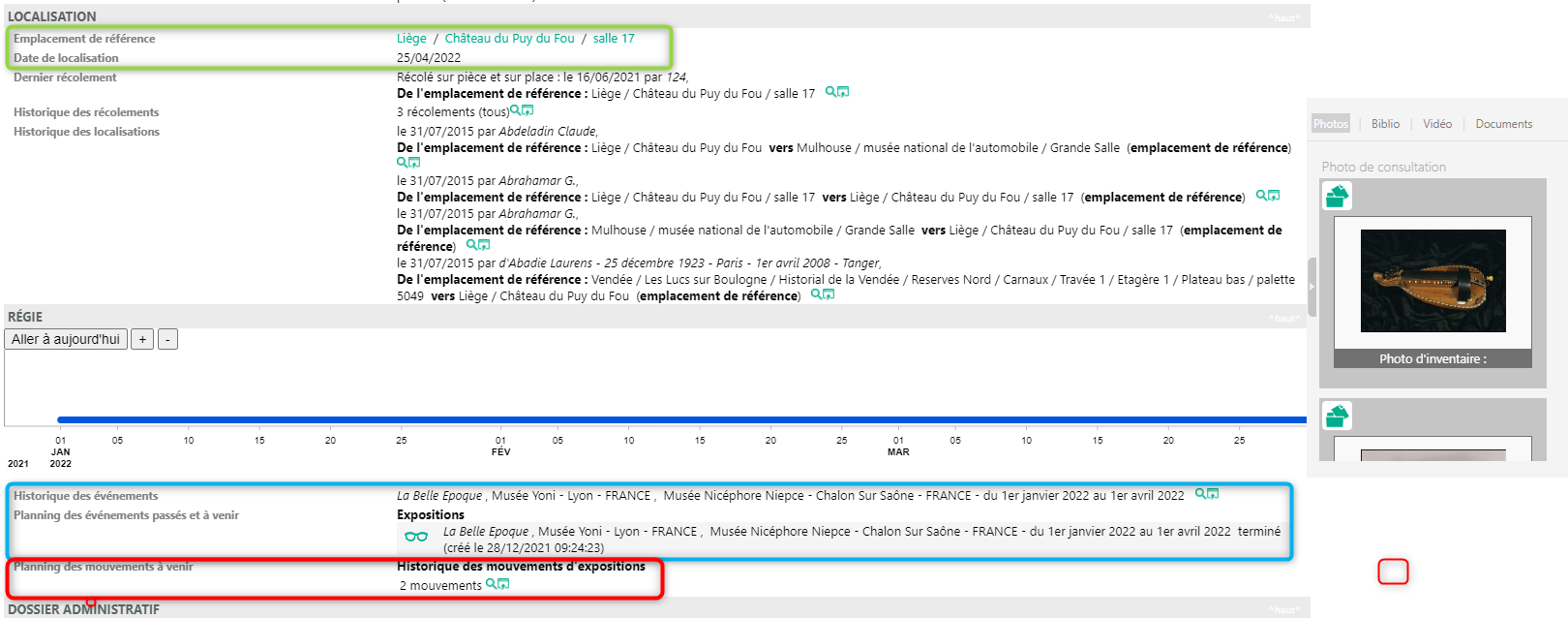The image size is (1568, 618).
Task: Click the blue timeline bar
Action: click(678, 419)
